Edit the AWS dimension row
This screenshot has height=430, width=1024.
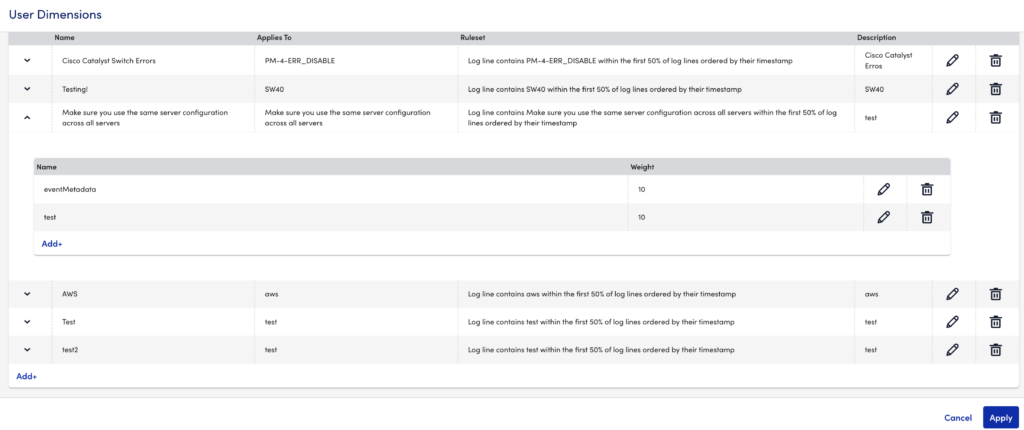click(952, 294)
